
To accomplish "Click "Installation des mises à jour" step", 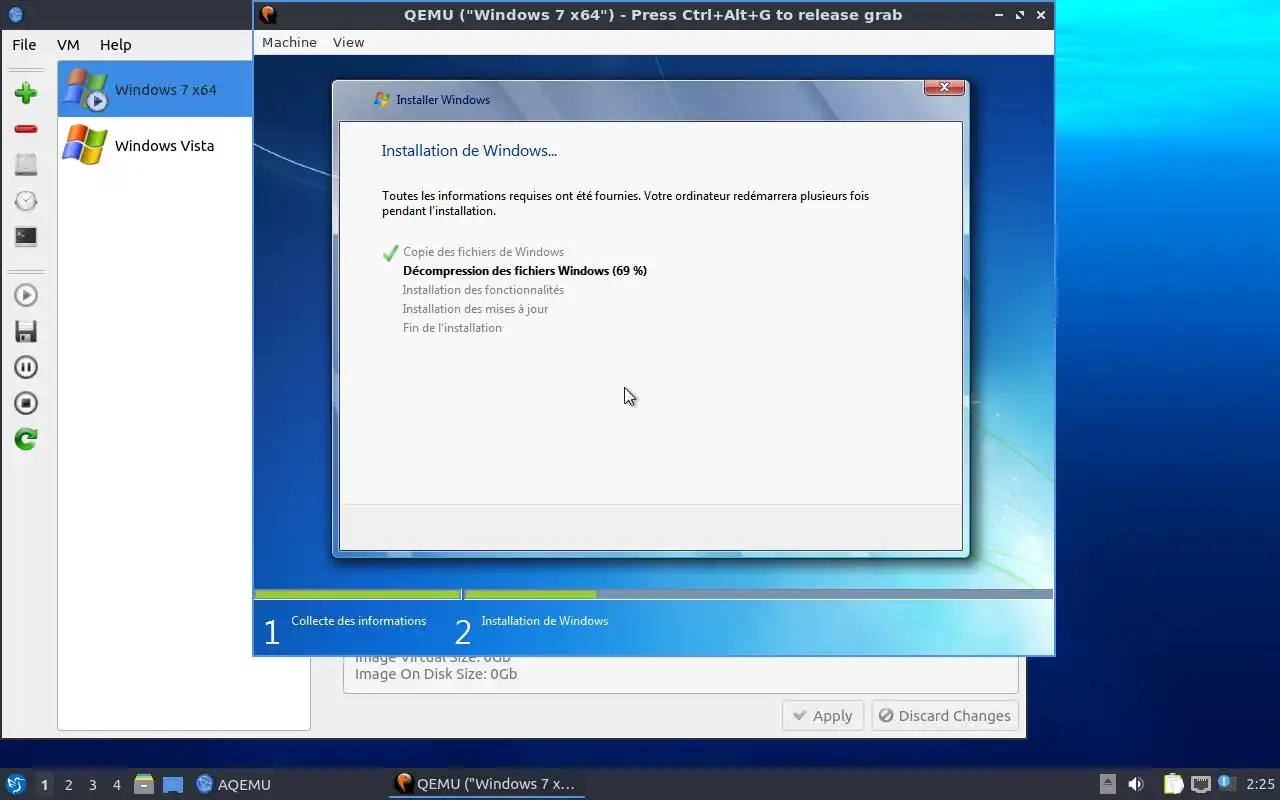I will click(x=475, y=309).
